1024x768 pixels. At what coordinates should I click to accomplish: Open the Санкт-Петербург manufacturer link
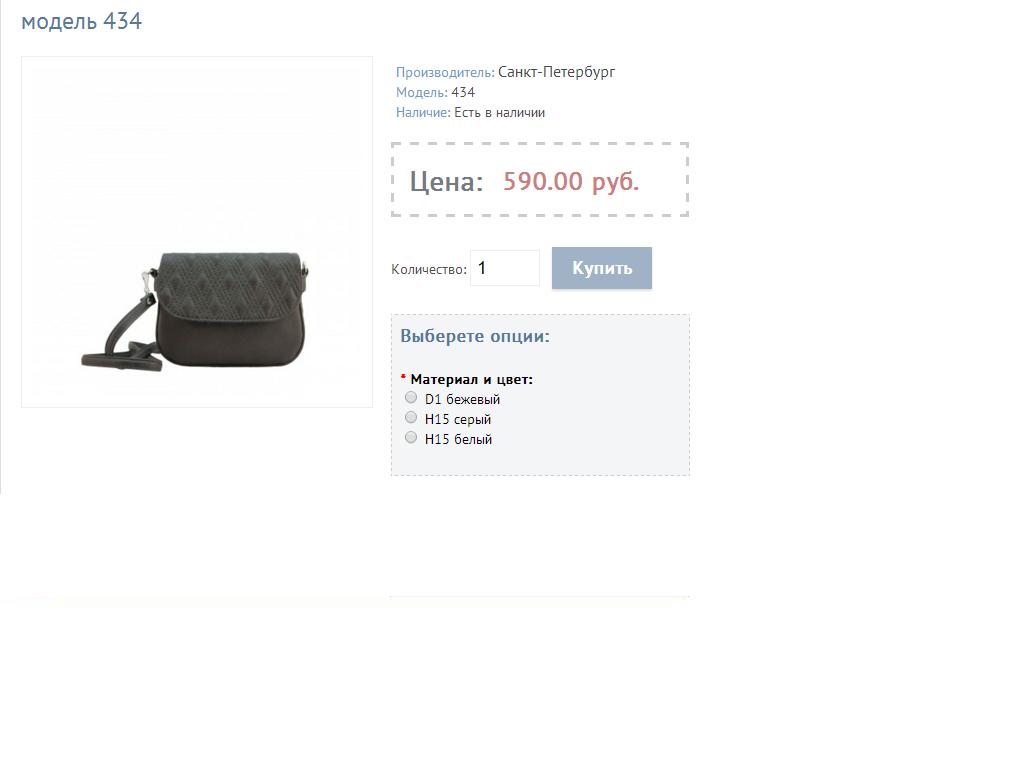coord(556,72)
